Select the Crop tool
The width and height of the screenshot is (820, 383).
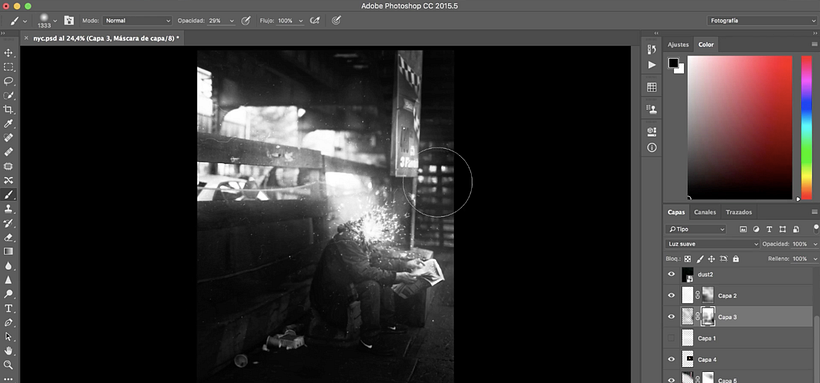(x=8, y=109)
